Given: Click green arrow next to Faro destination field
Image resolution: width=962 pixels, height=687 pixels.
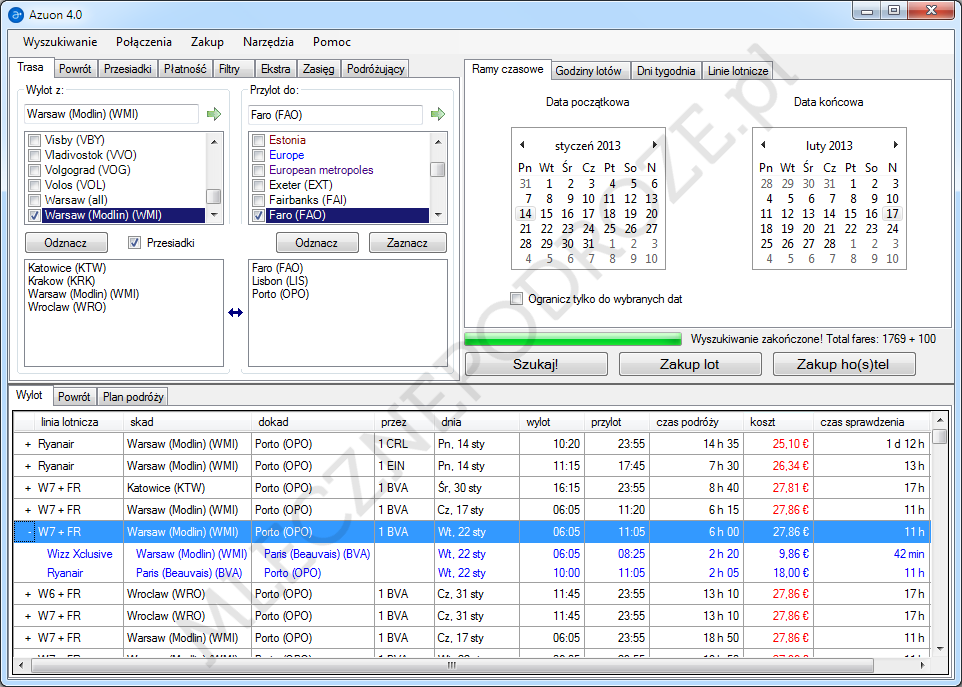Looking at the screenshot, I should point(437,115).
